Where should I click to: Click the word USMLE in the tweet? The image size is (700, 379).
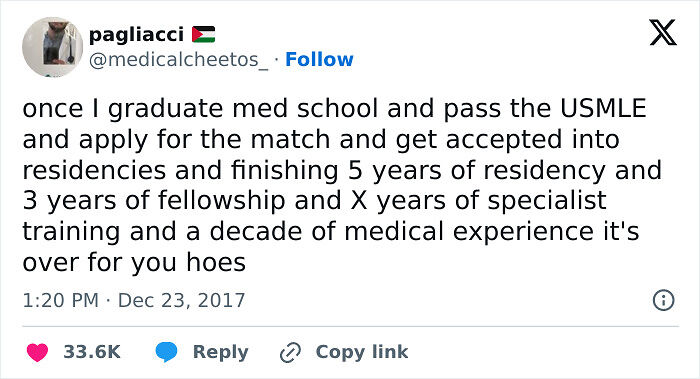coord(603,108)
